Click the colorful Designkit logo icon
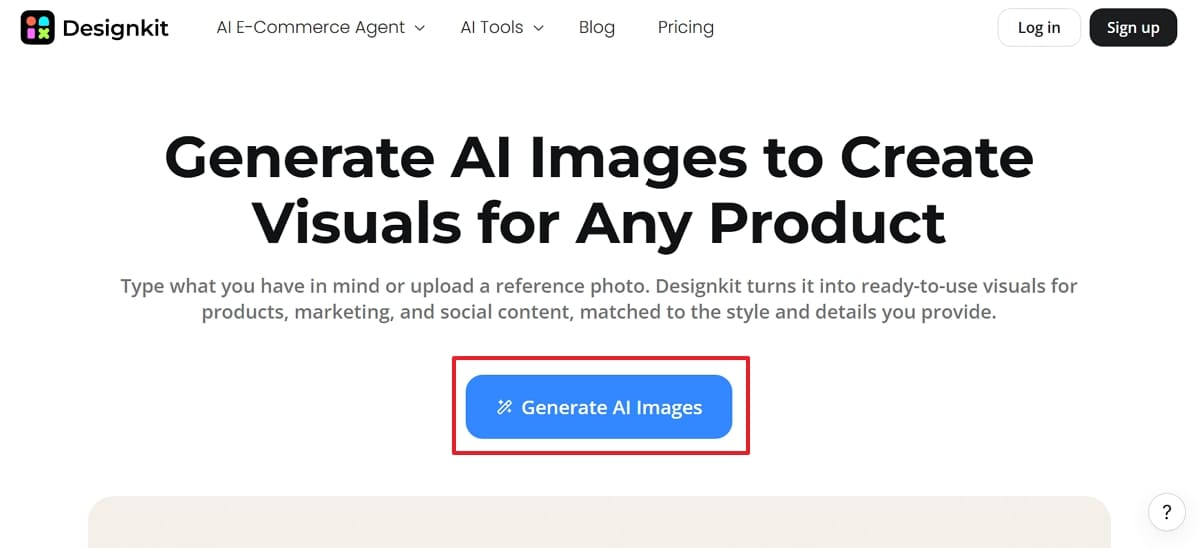The height and width of the screenshot is (548, 1200). pyautogui.click(x=38, y=28)
